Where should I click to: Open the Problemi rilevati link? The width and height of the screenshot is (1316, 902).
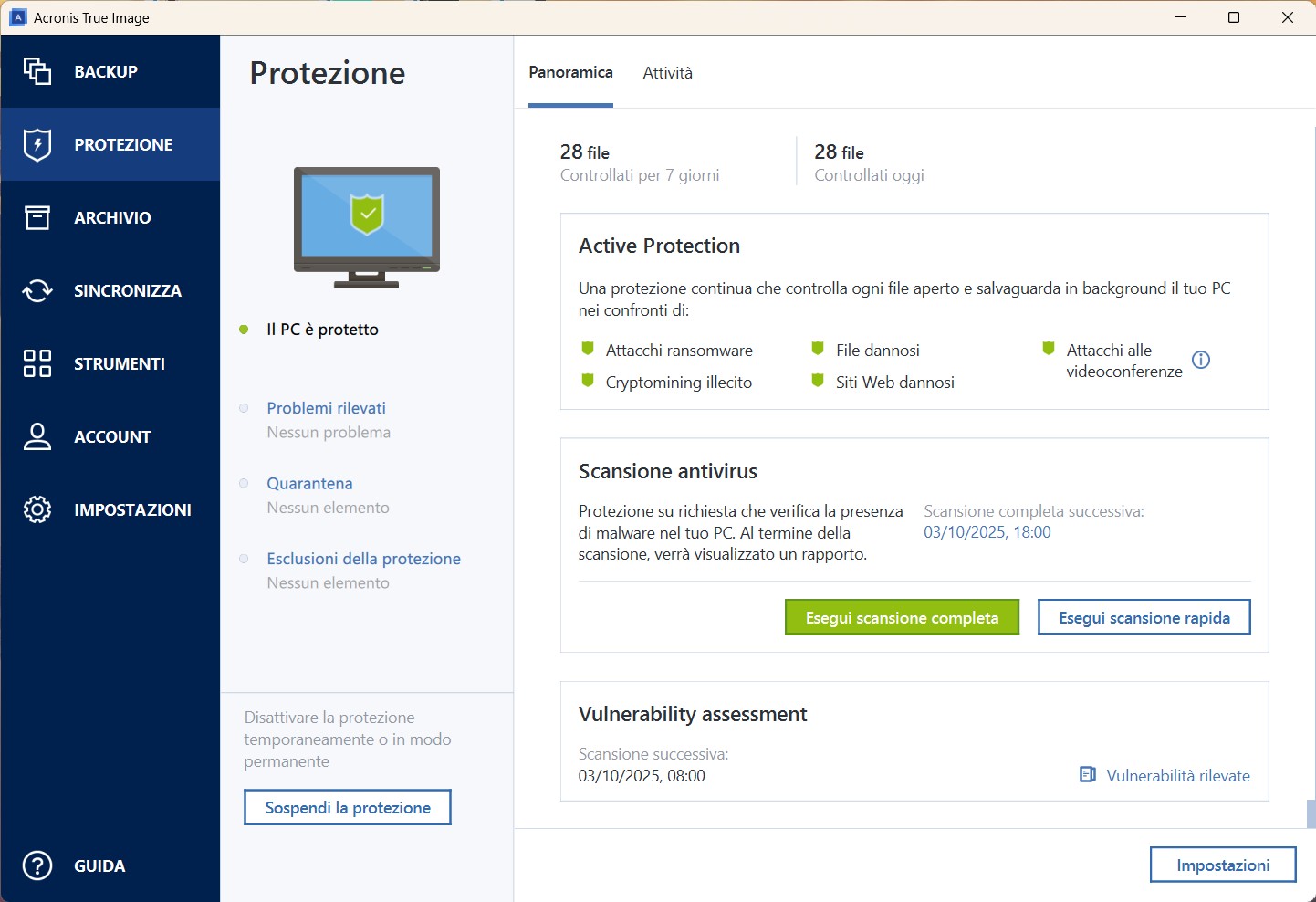click(326, 408)
